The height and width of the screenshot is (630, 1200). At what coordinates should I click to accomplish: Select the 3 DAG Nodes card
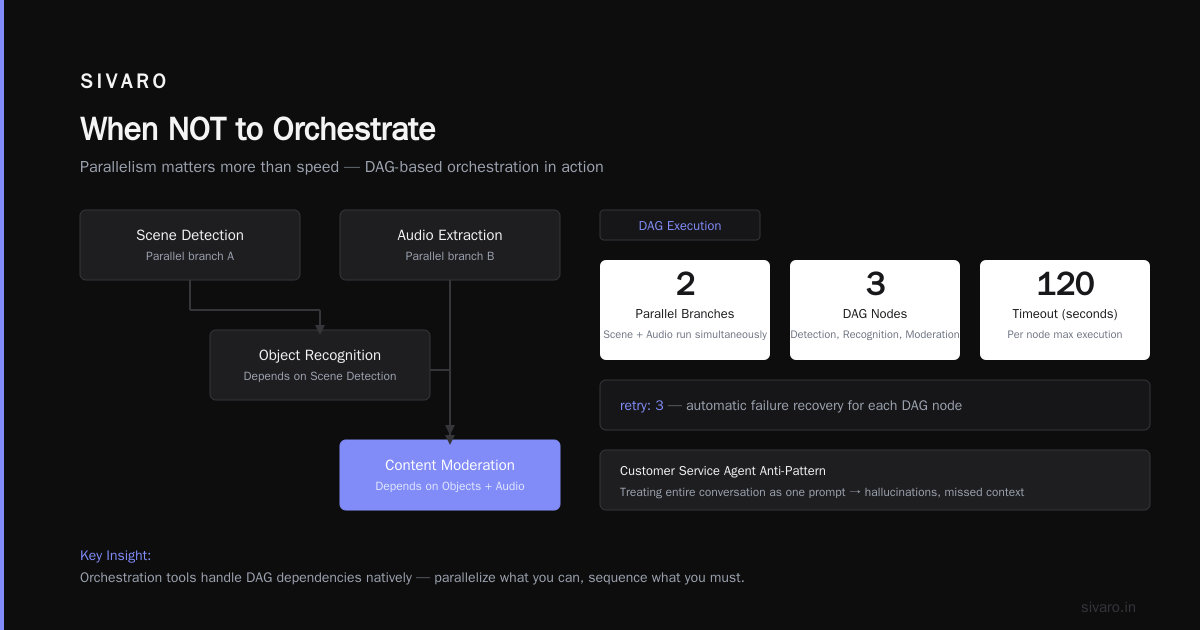pos(875,310)
